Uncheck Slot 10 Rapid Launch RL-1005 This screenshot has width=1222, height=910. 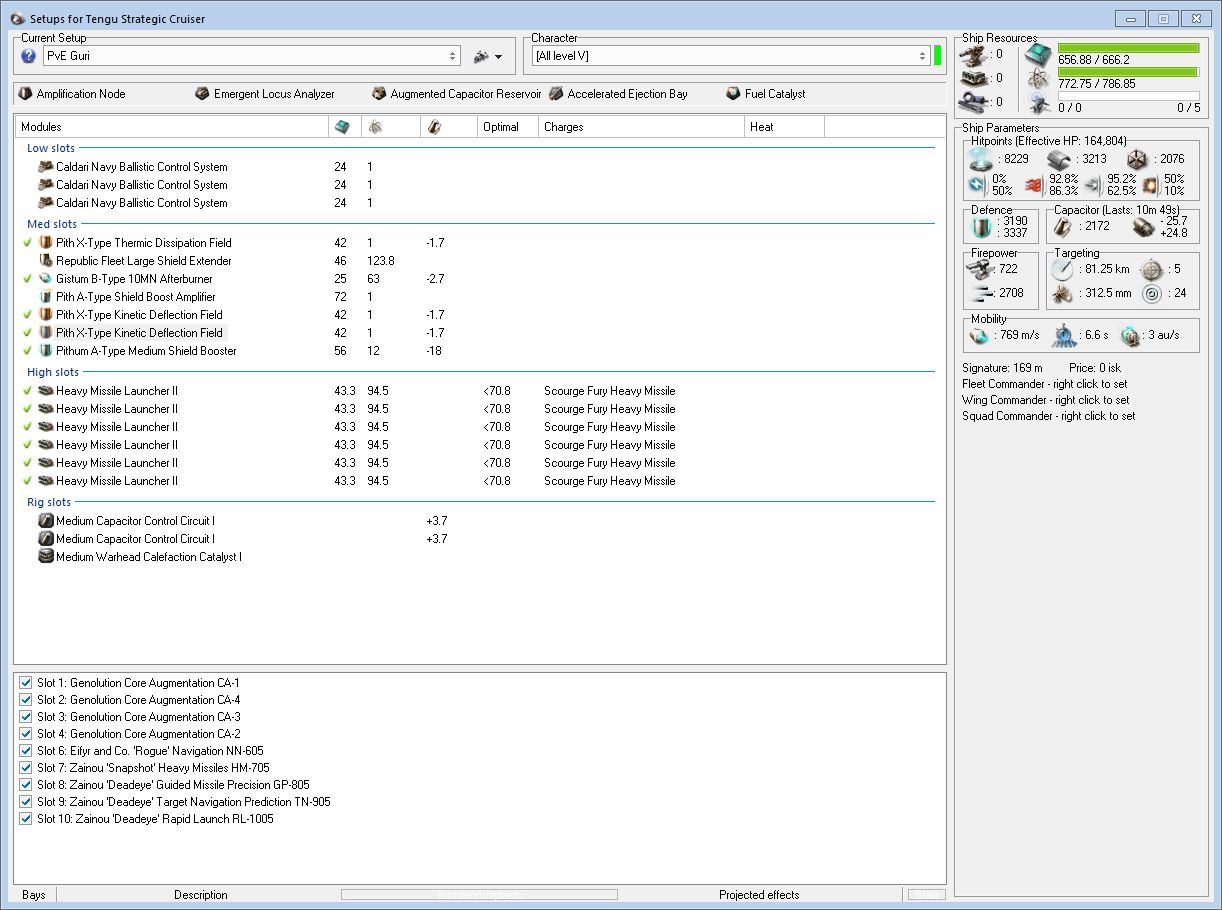26,819
